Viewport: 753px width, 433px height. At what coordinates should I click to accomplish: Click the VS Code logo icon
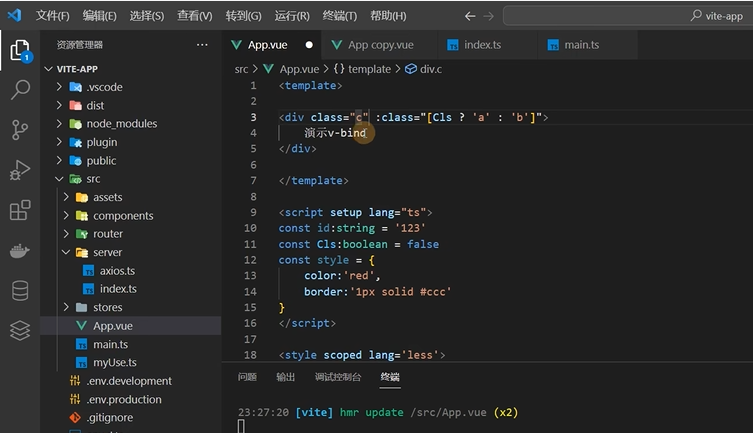coord(14,15)
